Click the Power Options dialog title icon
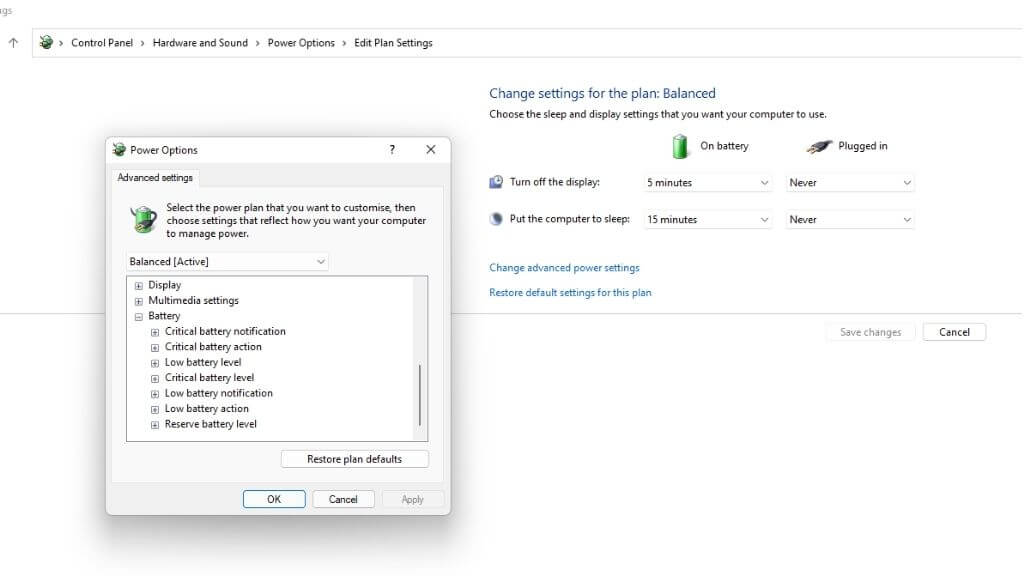1024x576 pixels. click(120, 150)
